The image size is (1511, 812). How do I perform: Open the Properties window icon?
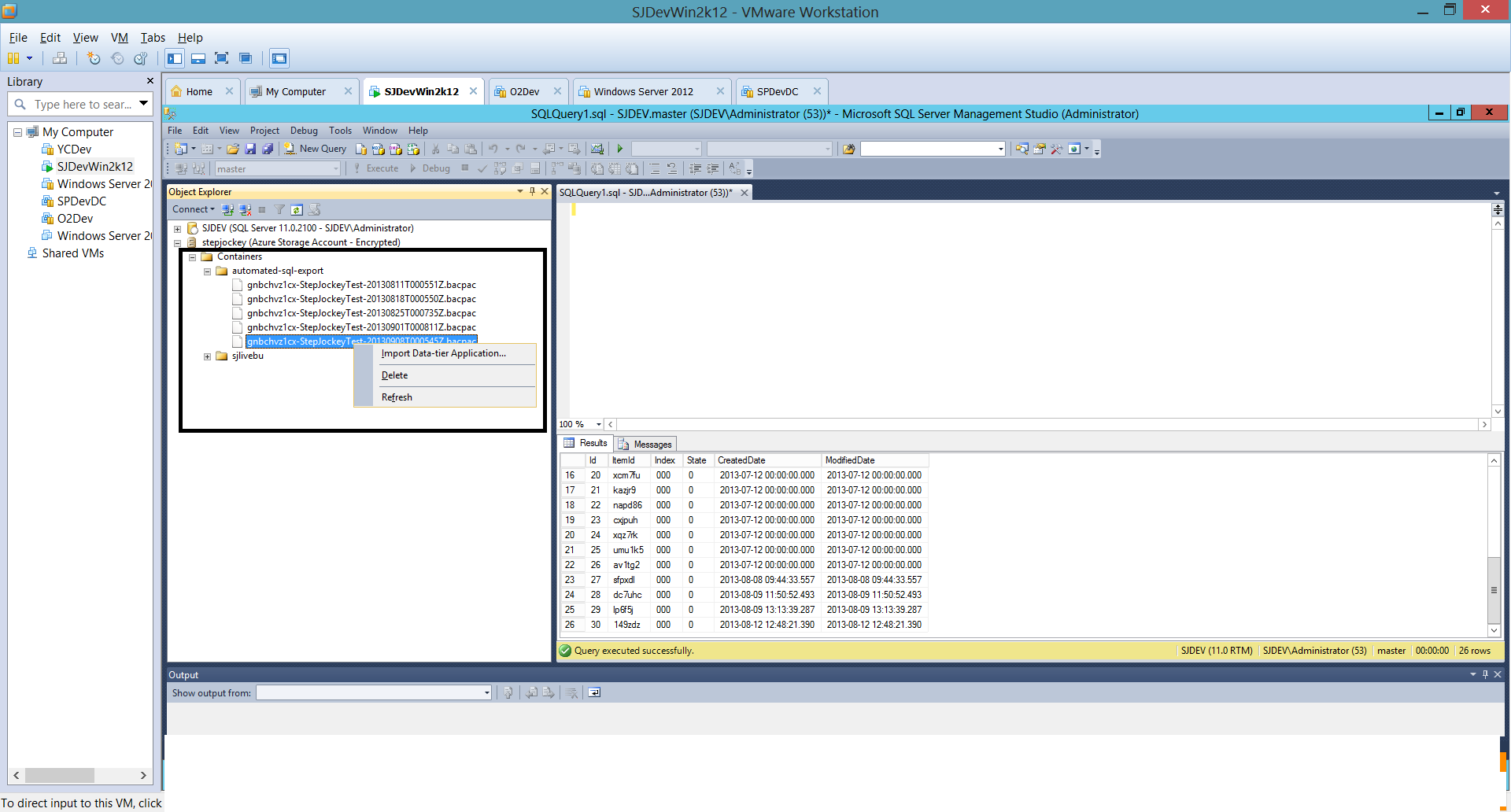(1040, 149)
